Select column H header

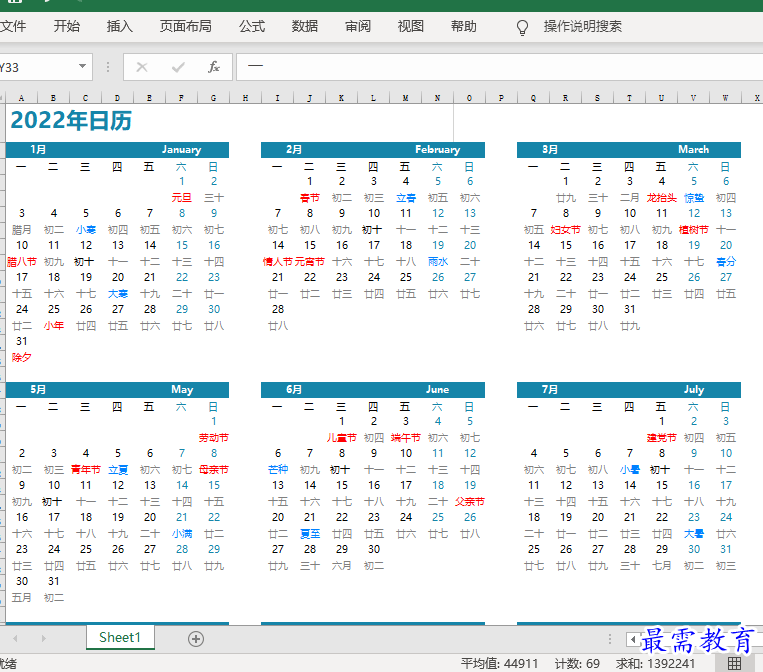coord(245,98)
